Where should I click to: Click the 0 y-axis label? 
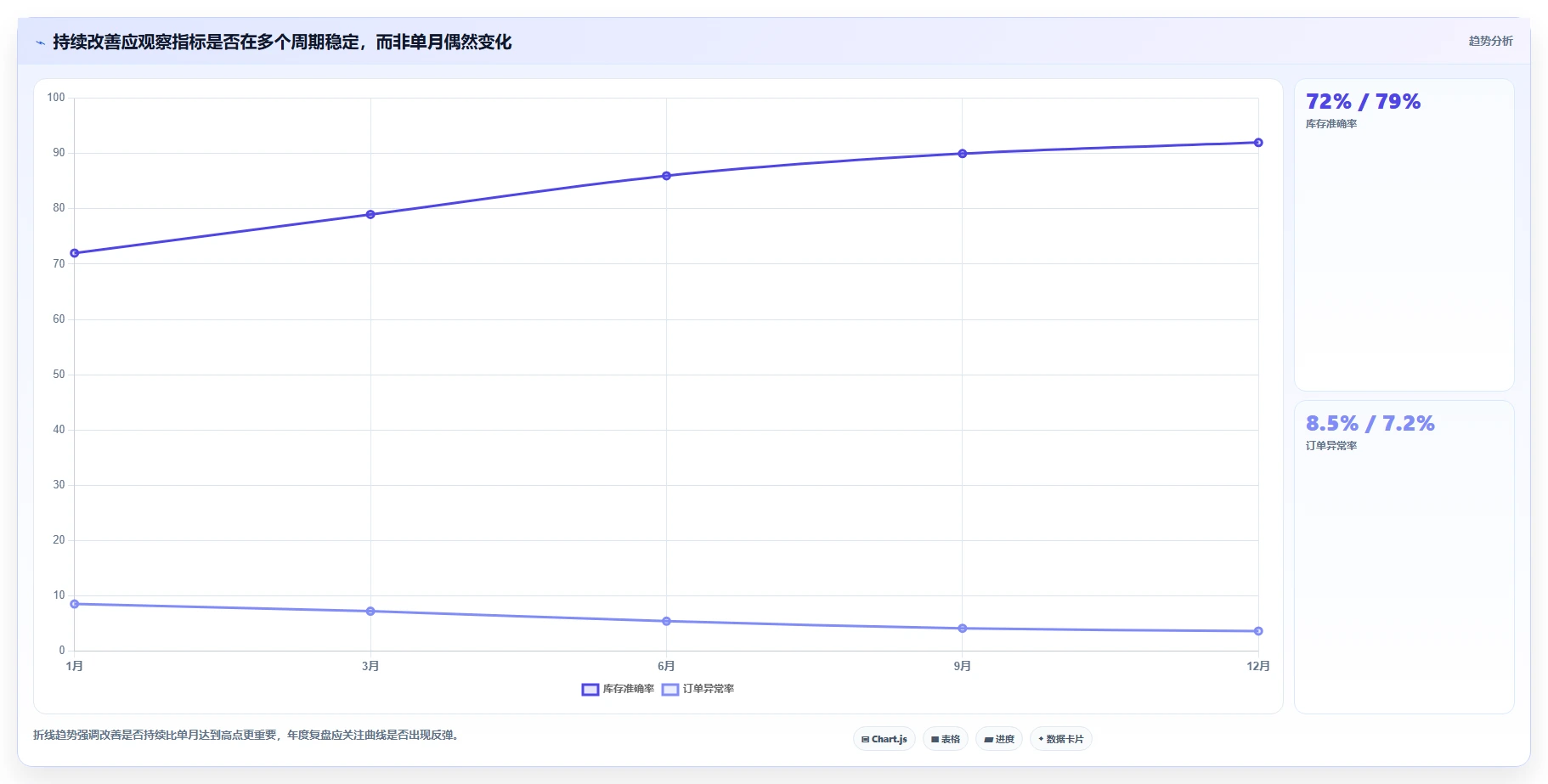[x=62, y=651]
